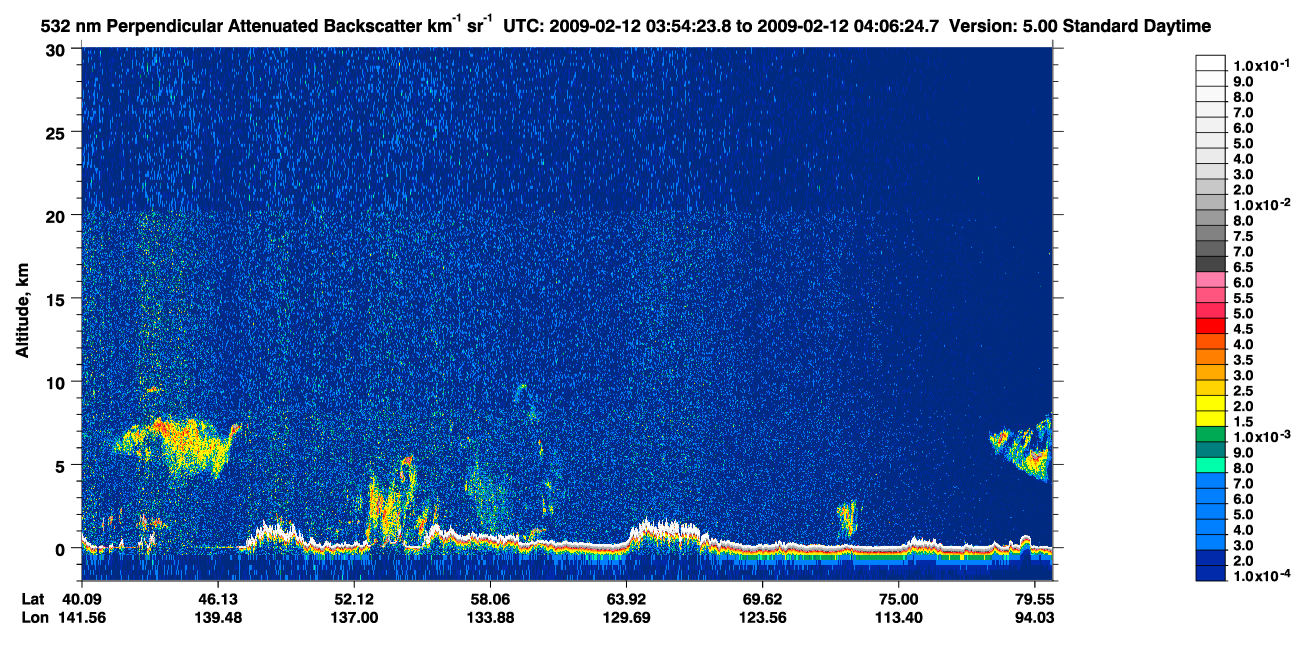This screenshot has width=1300, height=667.
Task: Select latitude value 46.13
Action: click(x=218, y=598)
